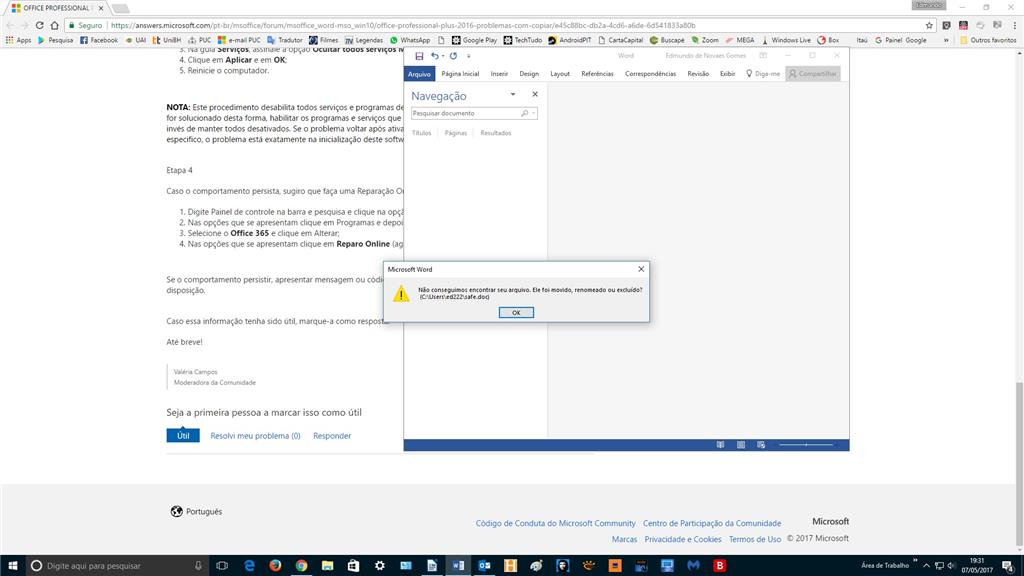
Task: Click the Português language selector
Action: 197,511
